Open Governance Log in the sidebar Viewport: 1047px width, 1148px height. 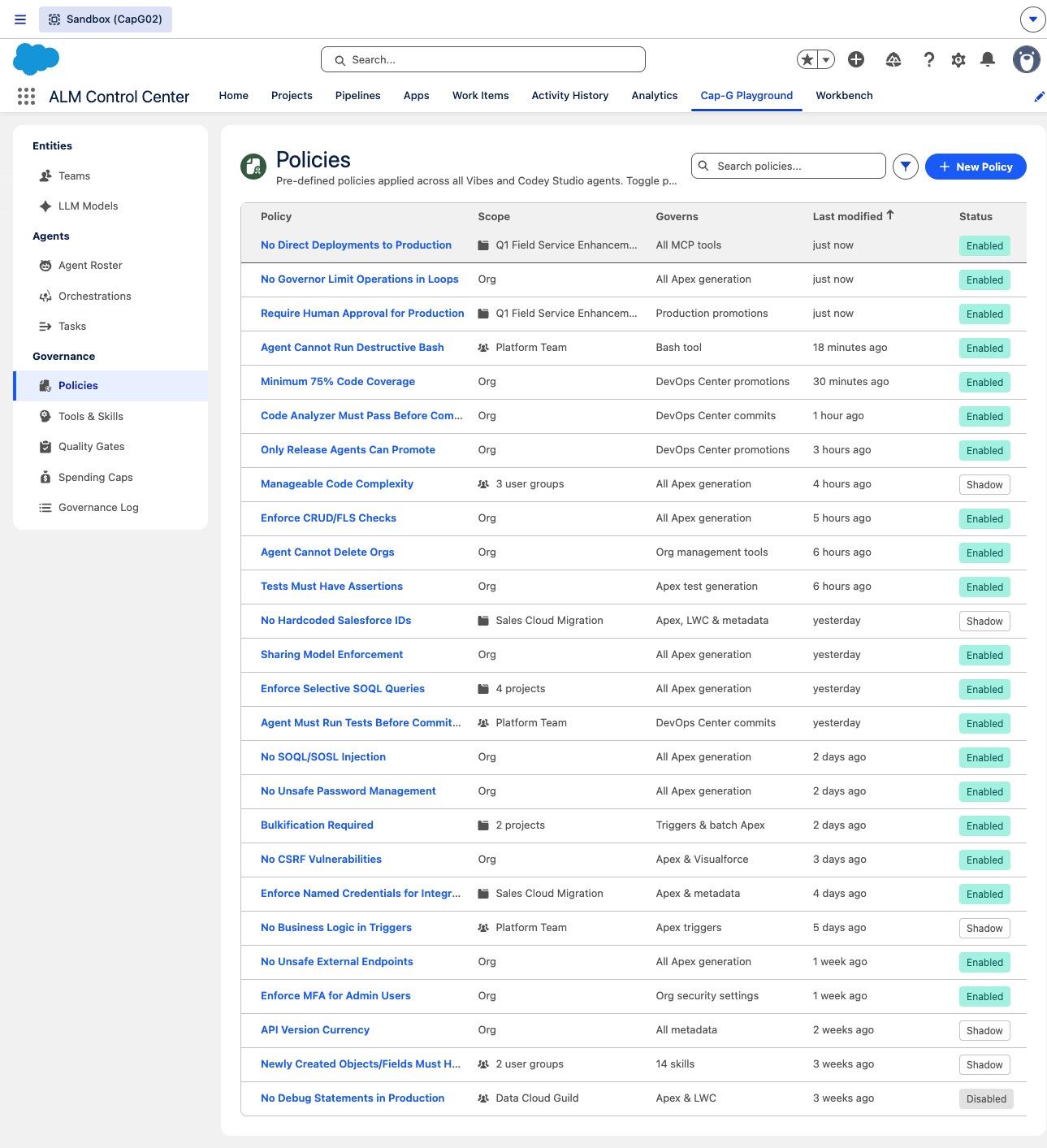(x=110, y=508)
